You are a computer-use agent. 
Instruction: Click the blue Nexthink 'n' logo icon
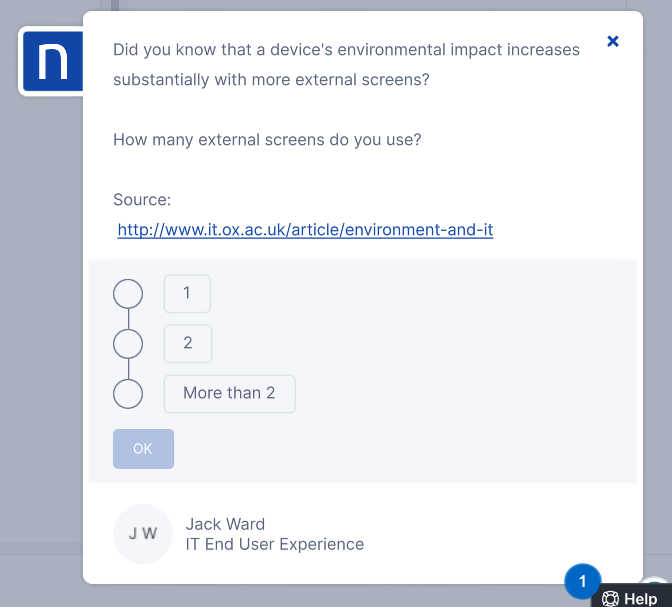click(51, 61)
